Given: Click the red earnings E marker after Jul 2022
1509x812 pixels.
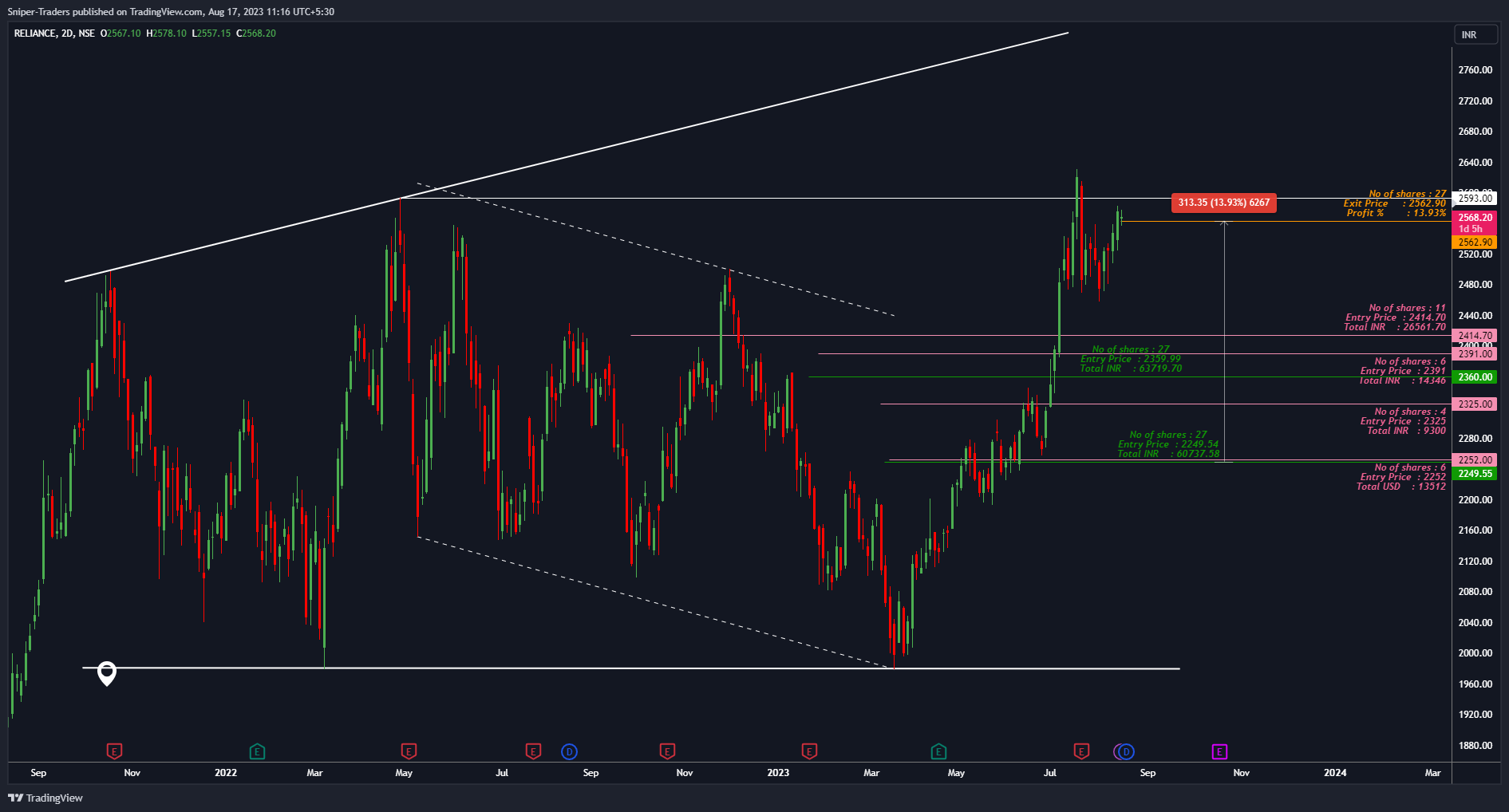Looking at the screenshot, I should (x=533, y=751).
